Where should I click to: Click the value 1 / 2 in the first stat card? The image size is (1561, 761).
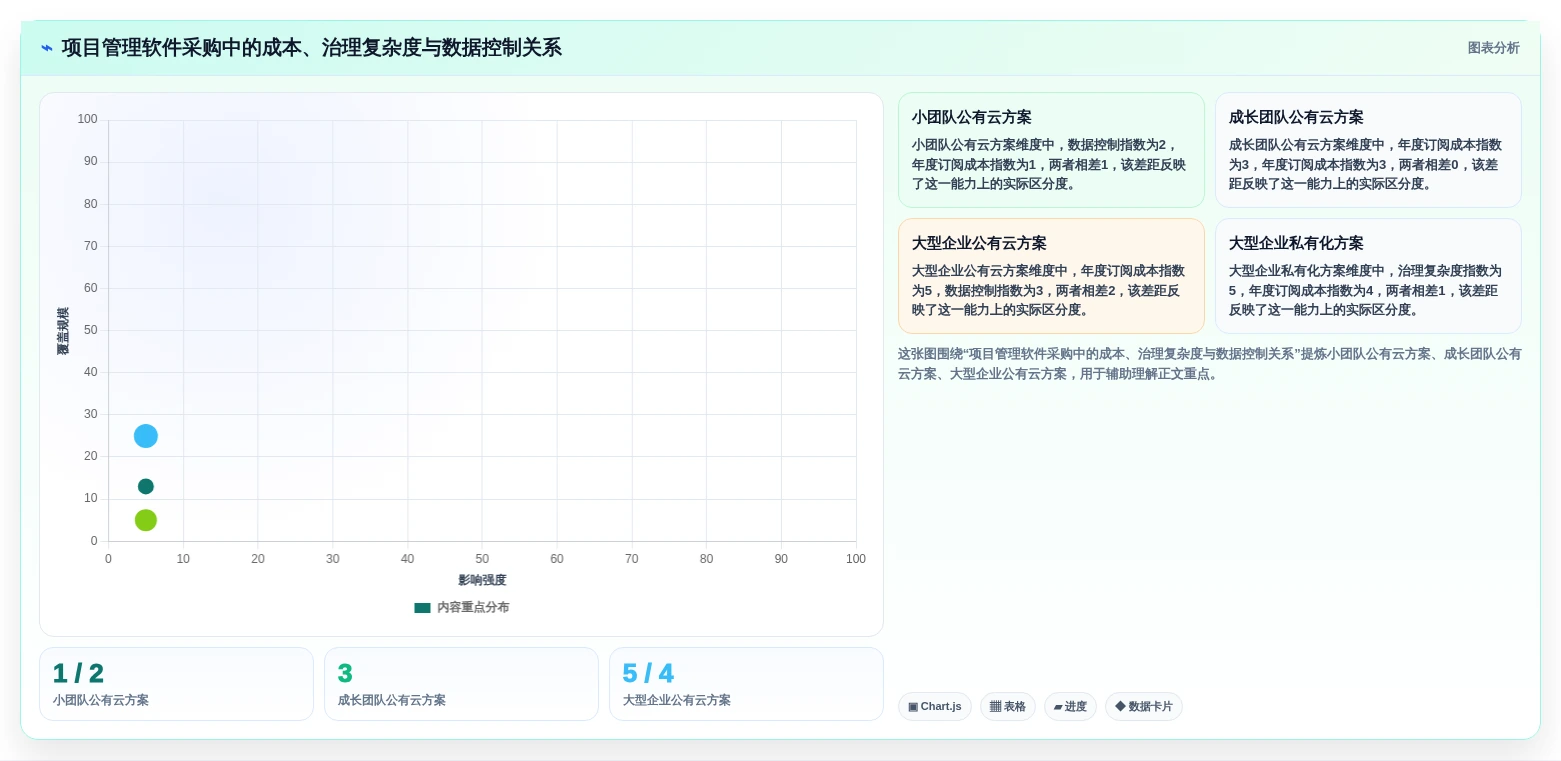78,673
